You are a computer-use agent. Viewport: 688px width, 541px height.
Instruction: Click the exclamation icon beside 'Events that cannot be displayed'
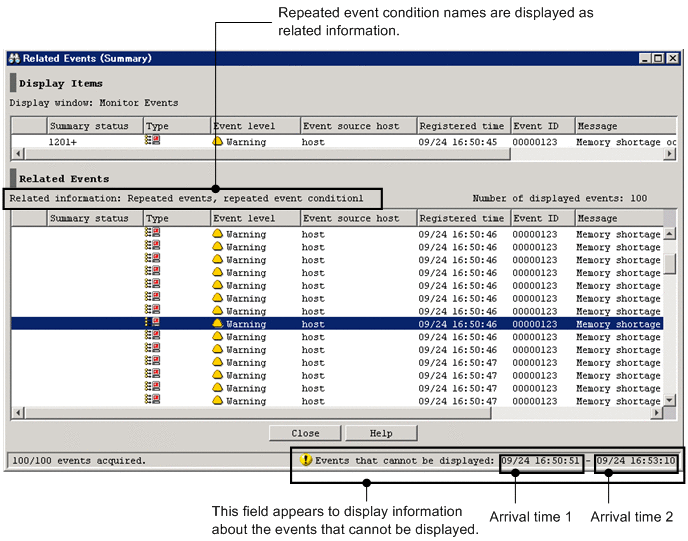[306, 460]
